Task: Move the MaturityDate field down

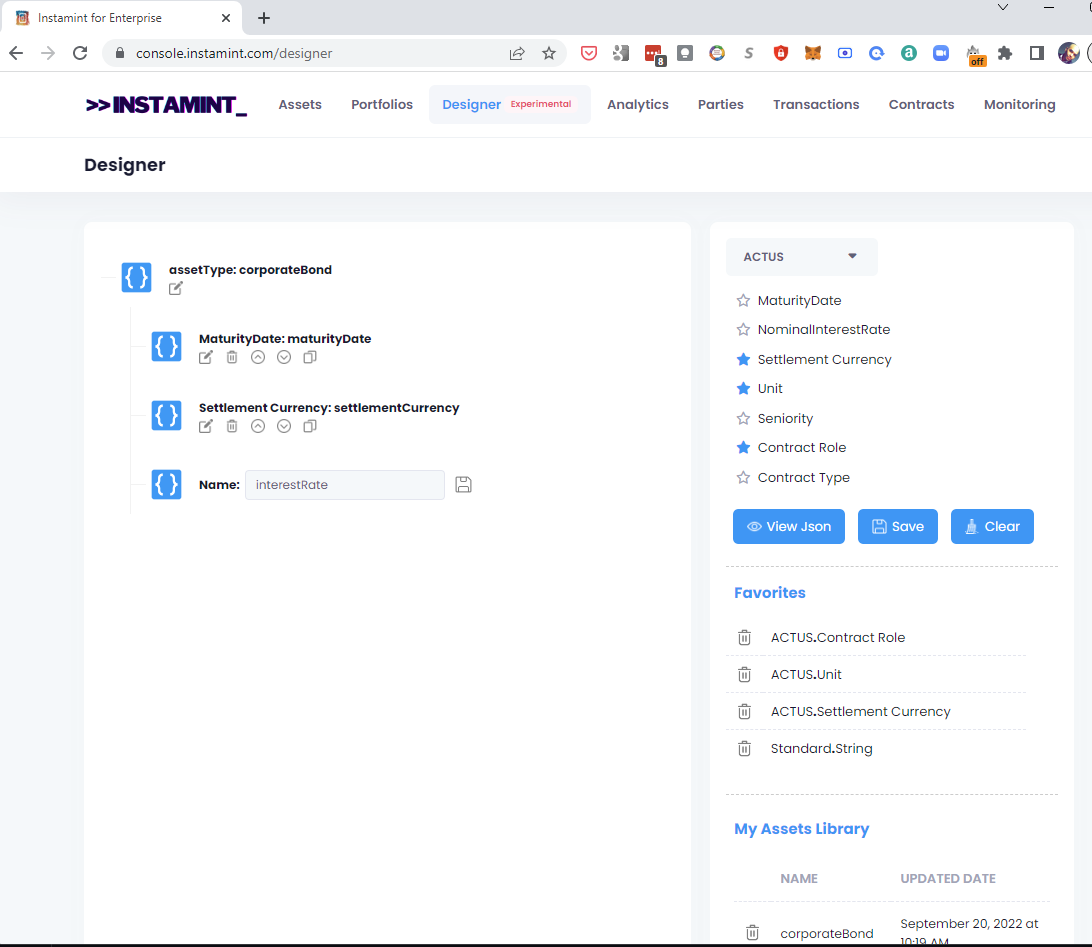Action: tap(284, 357)
